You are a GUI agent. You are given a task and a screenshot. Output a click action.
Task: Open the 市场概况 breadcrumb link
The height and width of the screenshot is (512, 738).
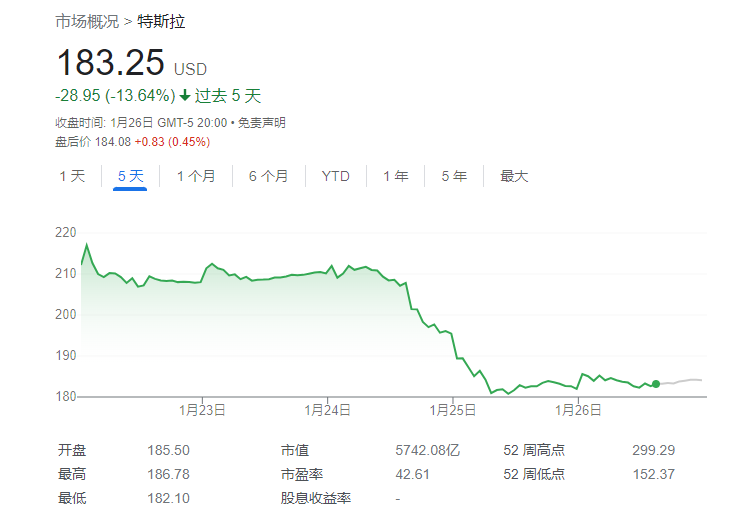click(x=87, y=22)
